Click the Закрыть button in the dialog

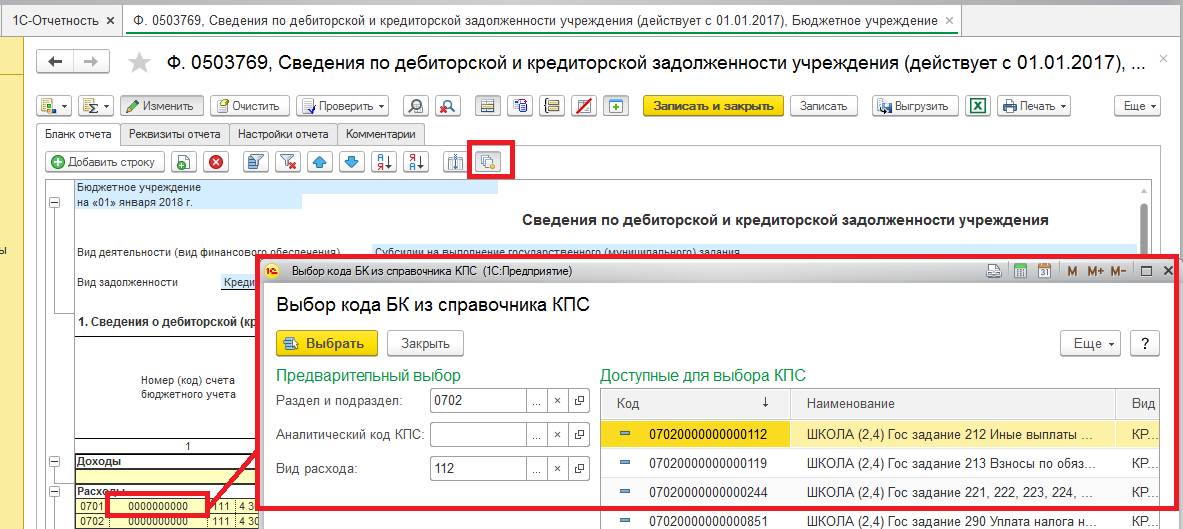click(426, 343)
